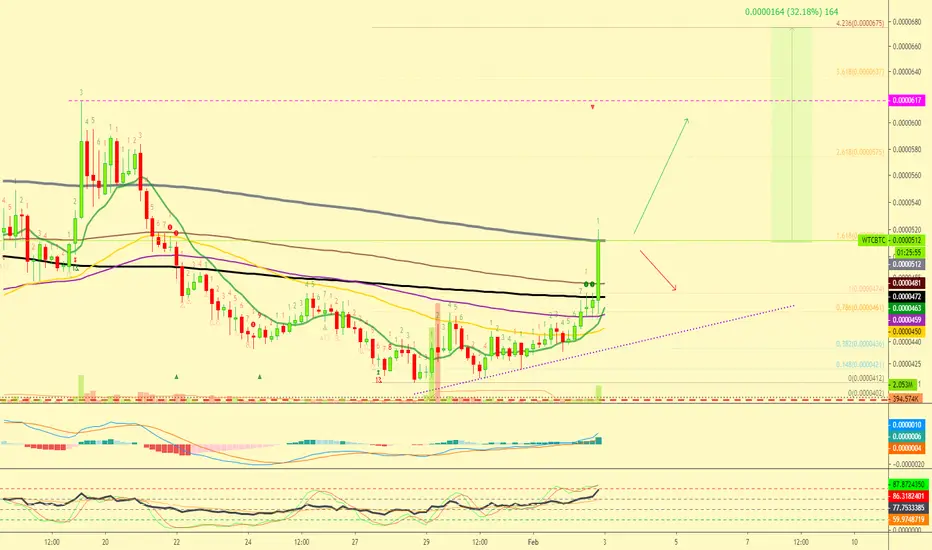Select the Feb label on time axis

tap(533, 542)
